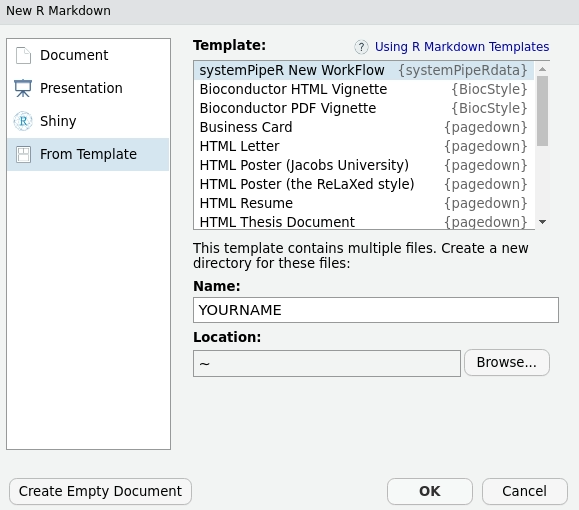Open Using R Markdown Templates link

coord(462,47)
